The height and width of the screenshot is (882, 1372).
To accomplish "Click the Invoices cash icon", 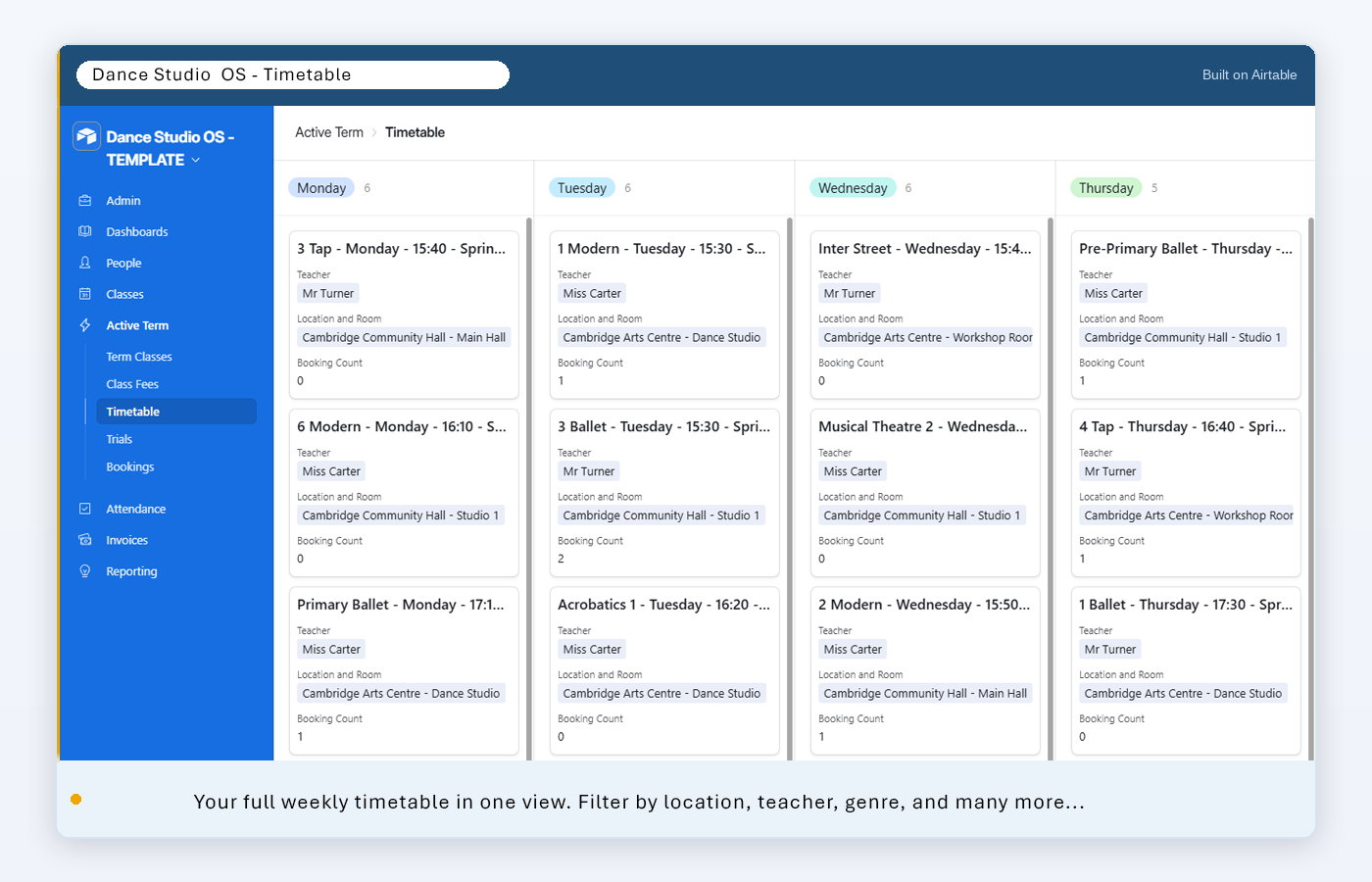I will click(x=85, y=540).
